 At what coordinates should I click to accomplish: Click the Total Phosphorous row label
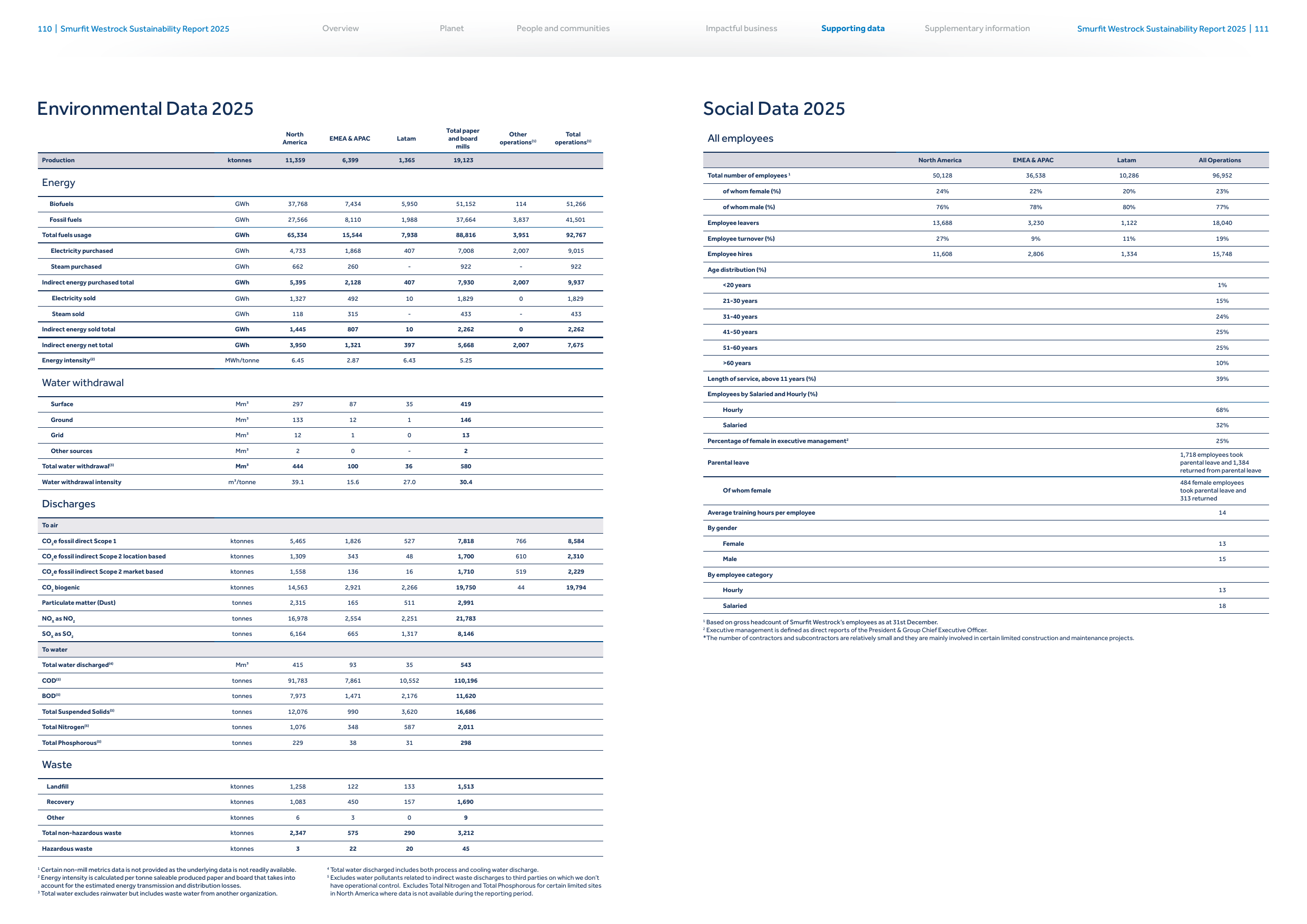pyautogui.click(x=72, y=743)
